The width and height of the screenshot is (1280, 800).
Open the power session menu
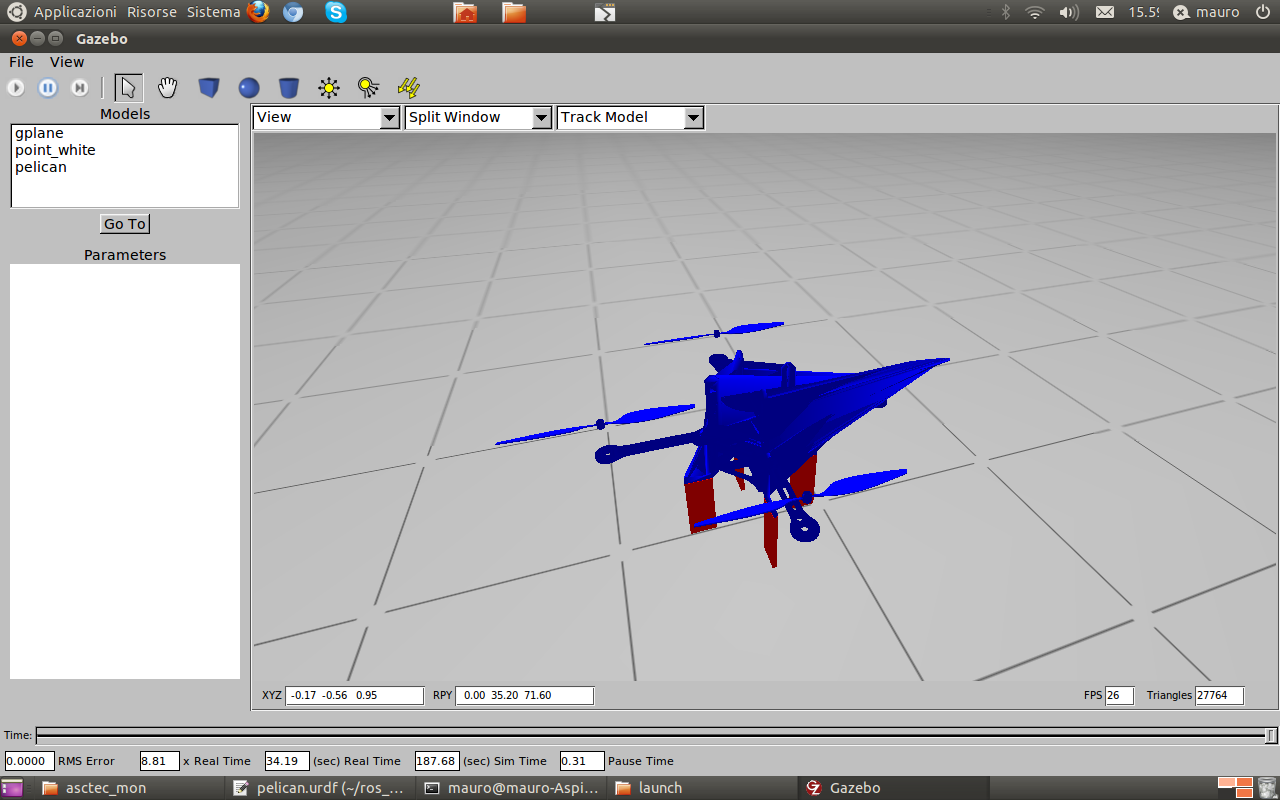(1262, 12)
